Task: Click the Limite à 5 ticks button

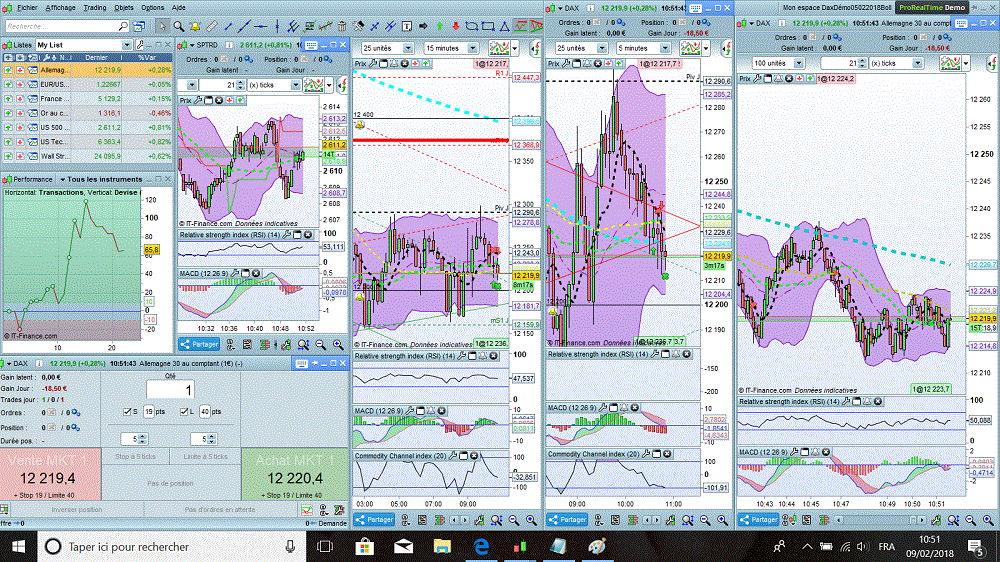Action: tap(205, 456)
